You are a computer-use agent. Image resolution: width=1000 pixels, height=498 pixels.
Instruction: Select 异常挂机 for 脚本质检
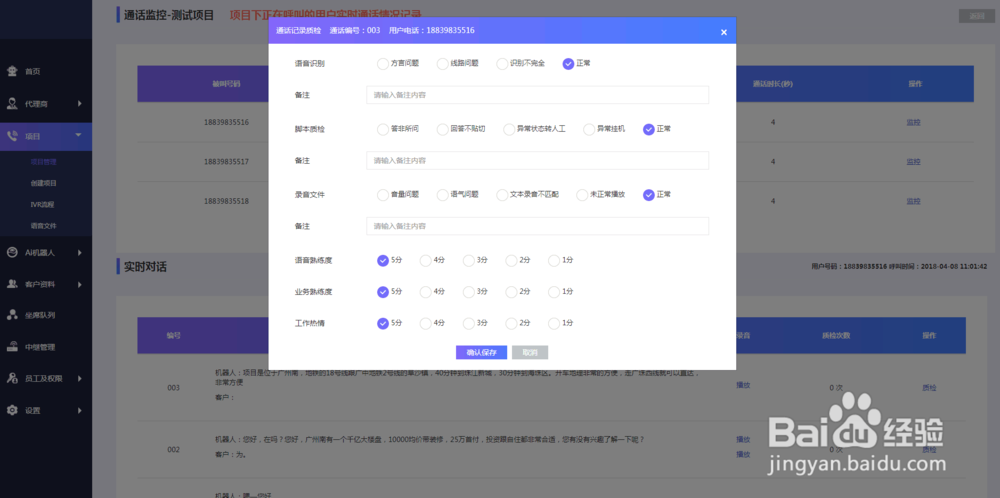click(x=589, y=129)
